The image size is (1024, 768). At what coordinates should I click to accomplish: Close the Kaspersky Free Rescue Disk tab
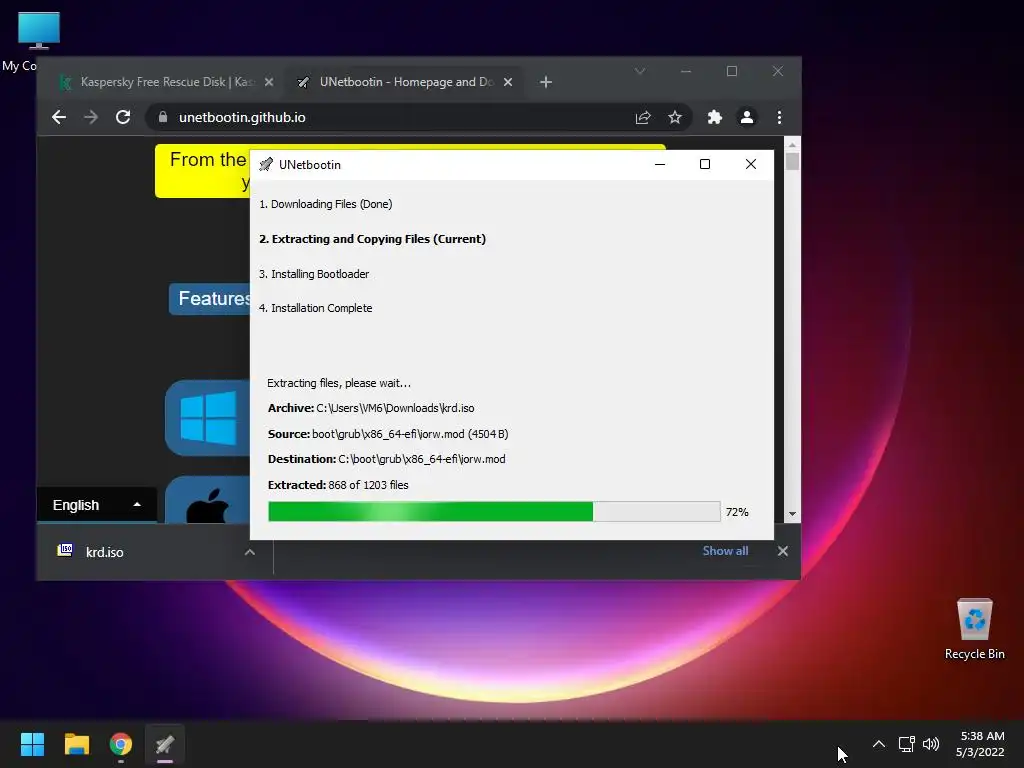[x=269, y=82]
